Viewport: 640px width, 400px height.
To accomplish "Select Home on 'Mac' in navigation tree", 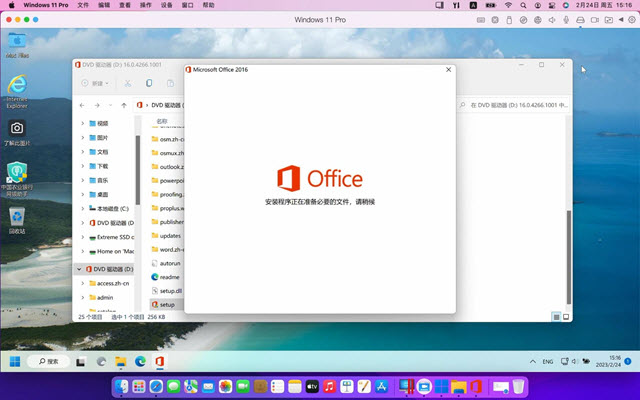I will pyautogui.click(x=111, y=251).
